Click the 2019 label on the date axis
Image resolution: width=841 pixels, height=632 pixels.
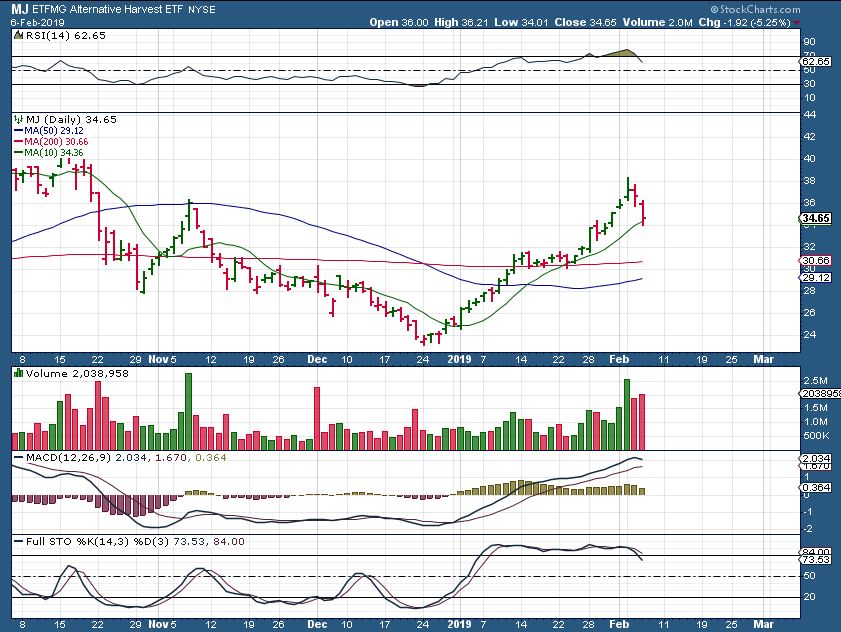[x=458, y=357]
